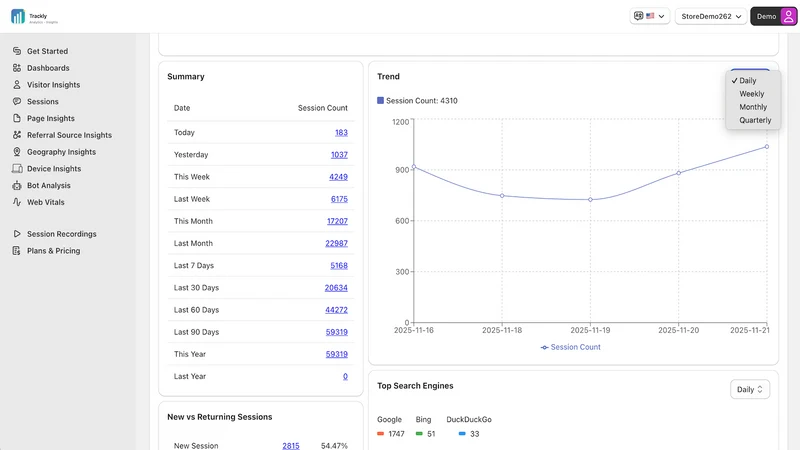Click the 2025-11-19 chart data point
The height and width of the screenshot is (450, 800).
(590, 199)
